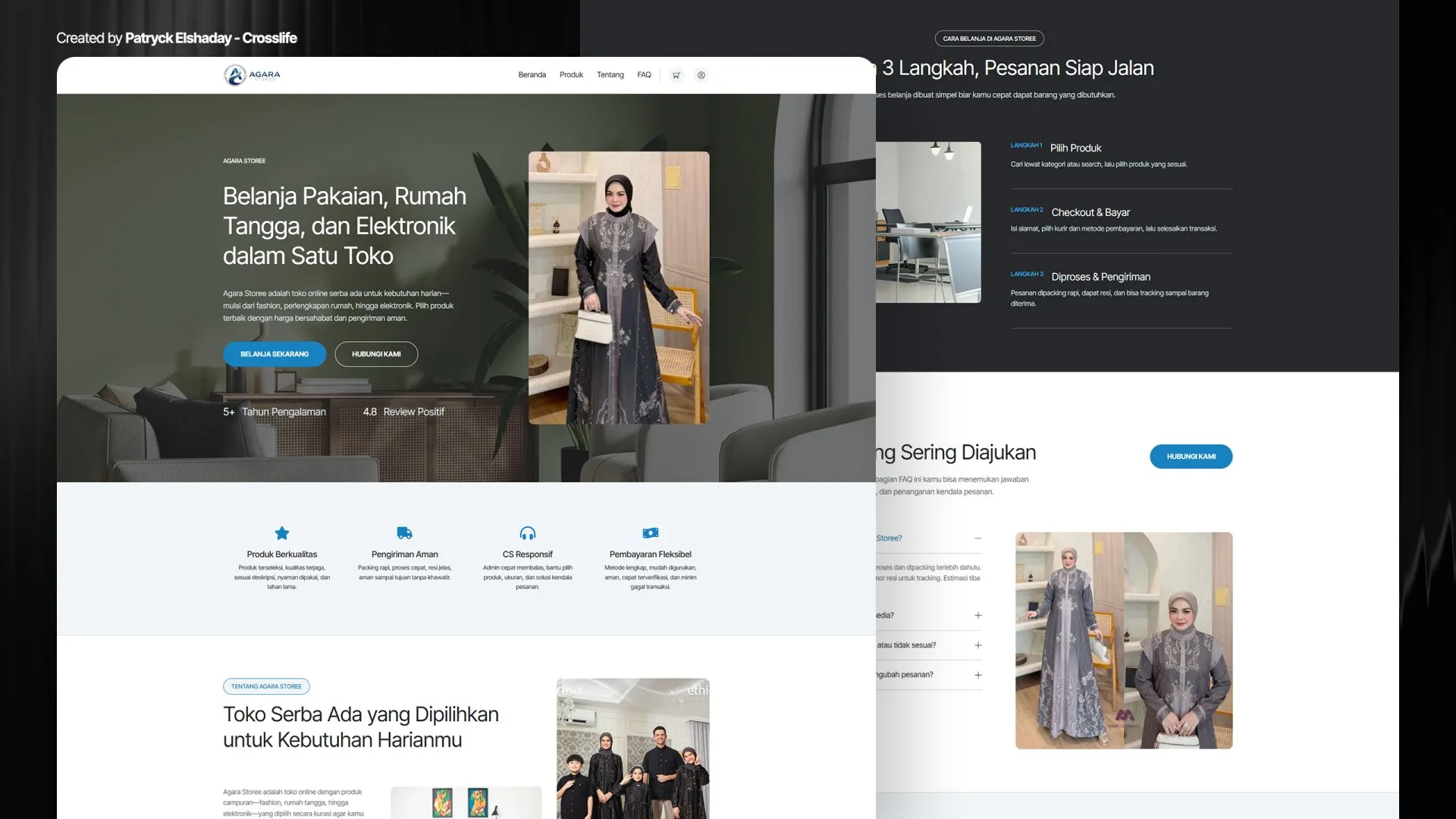Click the 'LANGKAH 1' label
Screen dimensions: 1456x819
coord(1027,145)
